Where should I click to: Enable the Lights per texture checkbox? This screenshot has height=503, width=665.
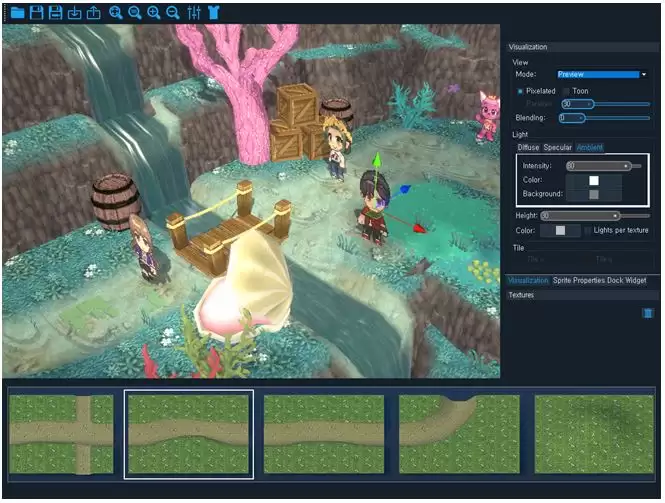click(589, 230)
